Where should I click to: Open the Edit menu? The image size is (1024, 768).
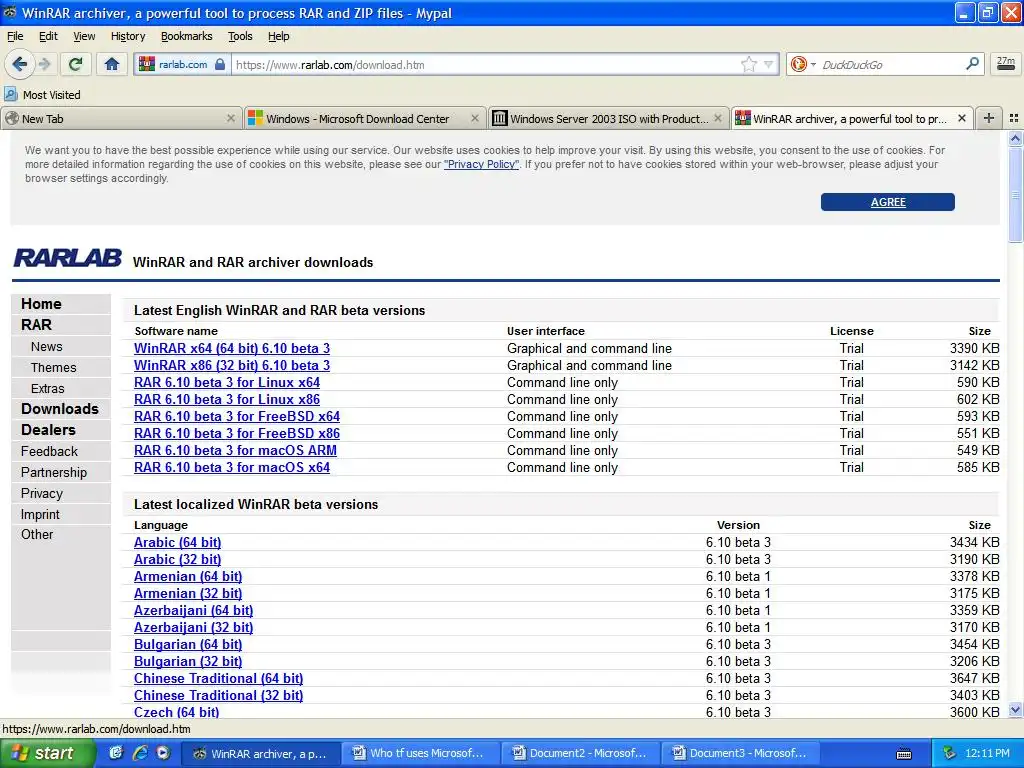[x=48, y=37]
